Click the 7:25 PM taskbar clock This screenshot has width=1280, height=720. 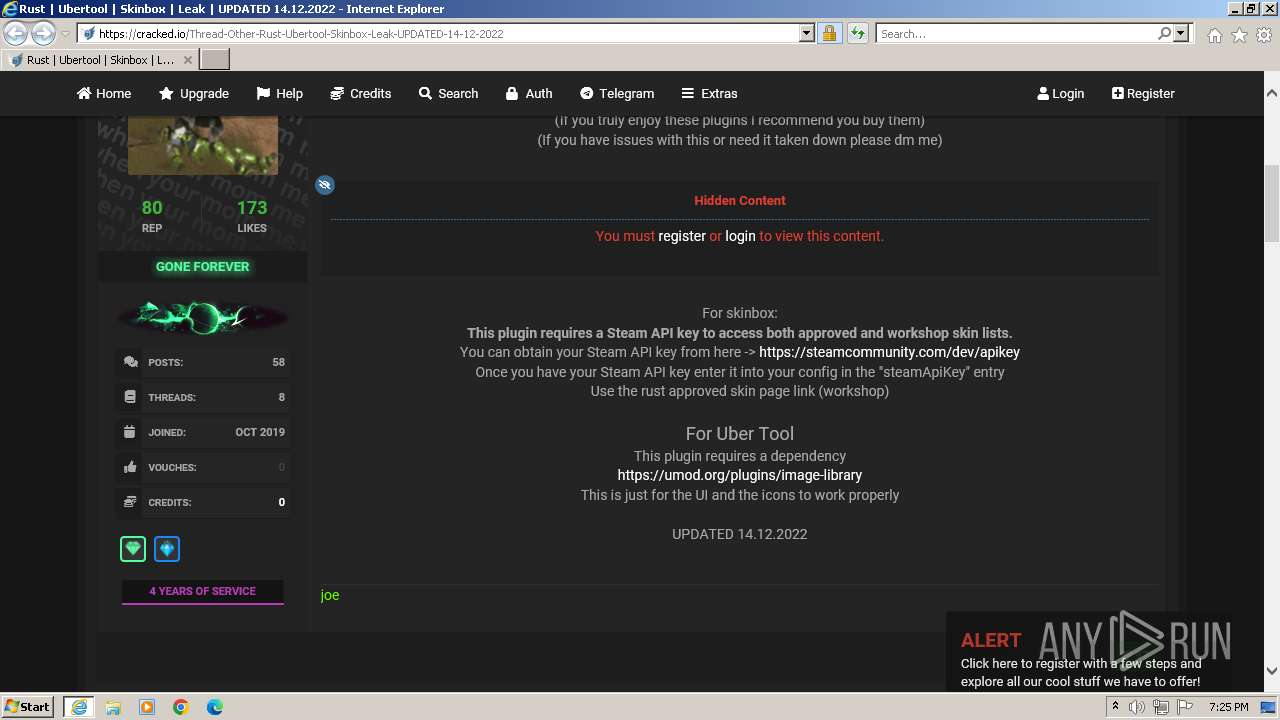pos(1228,707)
